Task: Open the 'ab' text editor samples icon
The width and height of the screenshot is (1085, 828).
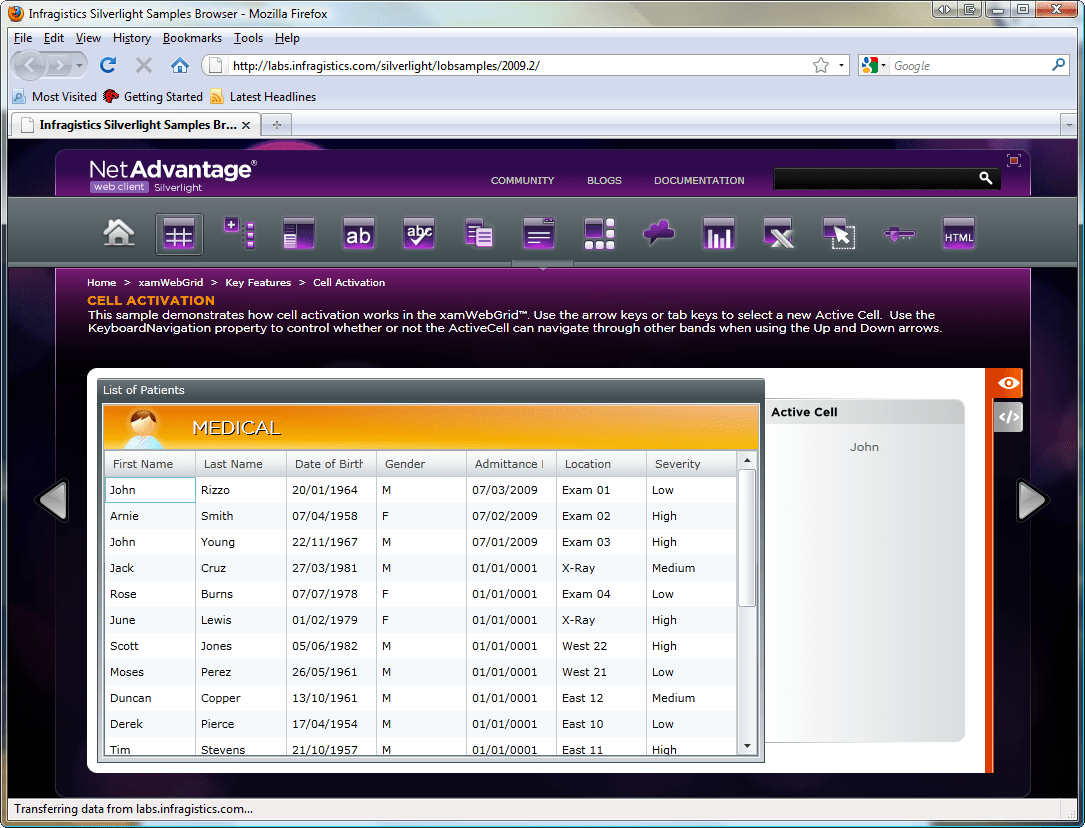Action: tap(358, 232)
